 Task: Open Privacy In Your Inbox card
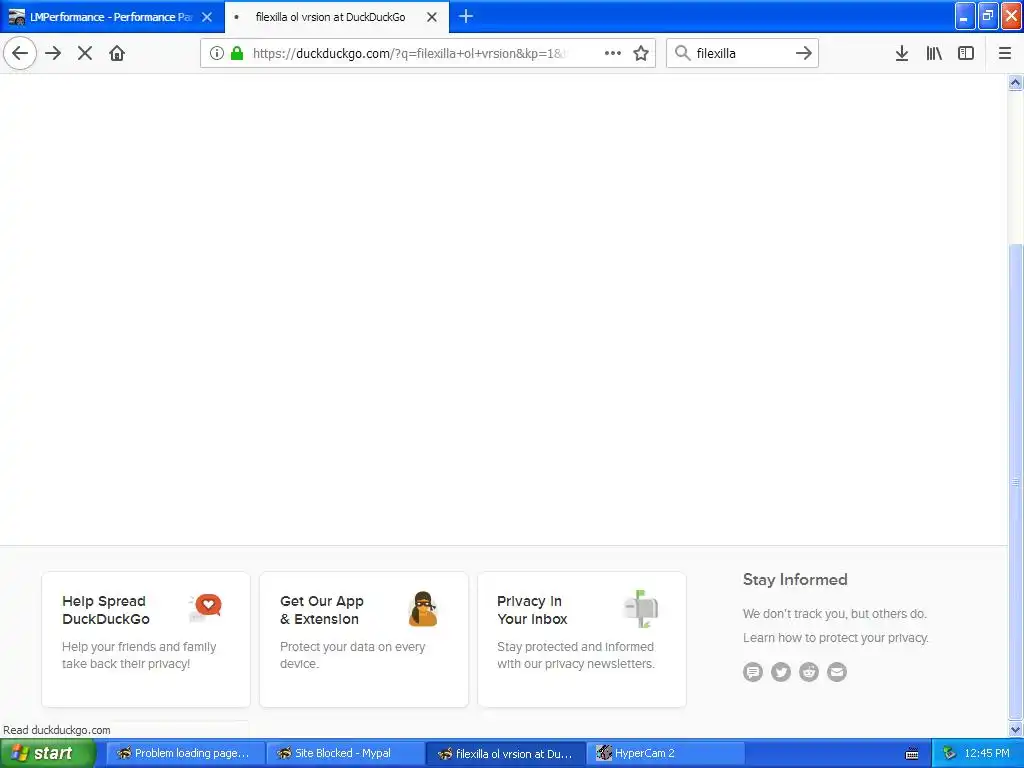582,639
